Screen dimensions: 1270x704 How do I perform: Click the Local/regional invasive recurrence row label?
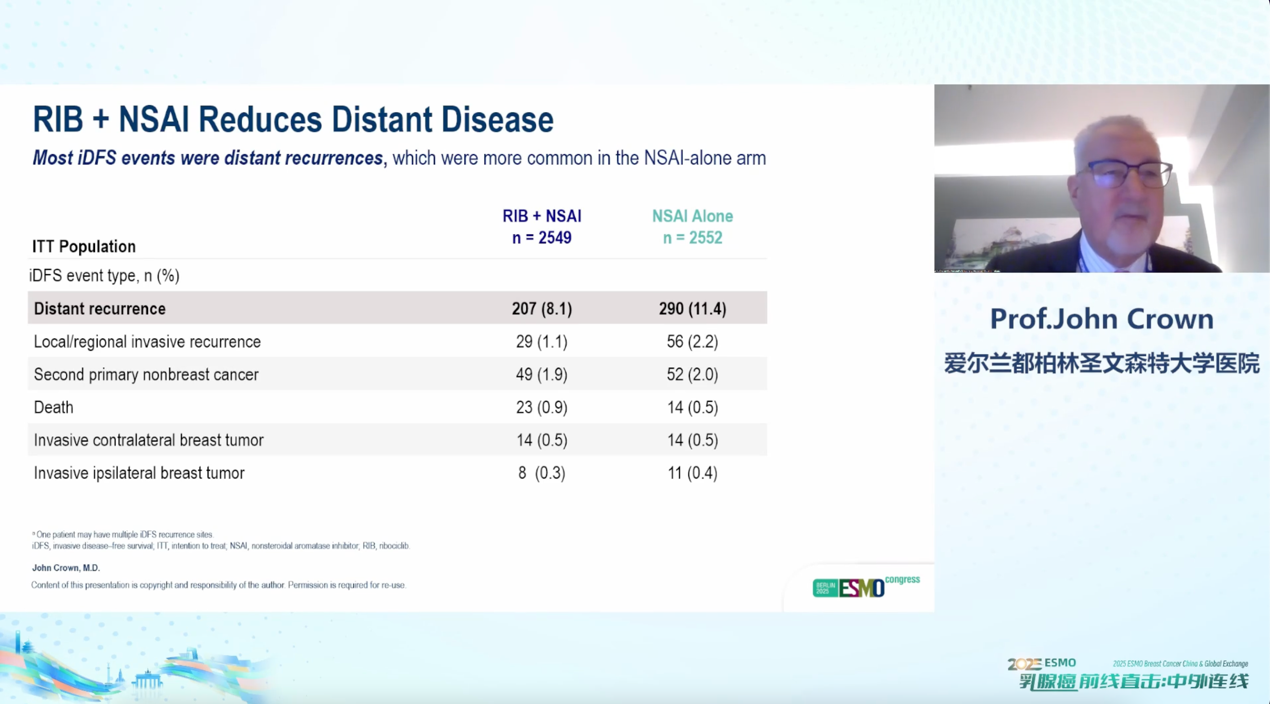point(147,342)
